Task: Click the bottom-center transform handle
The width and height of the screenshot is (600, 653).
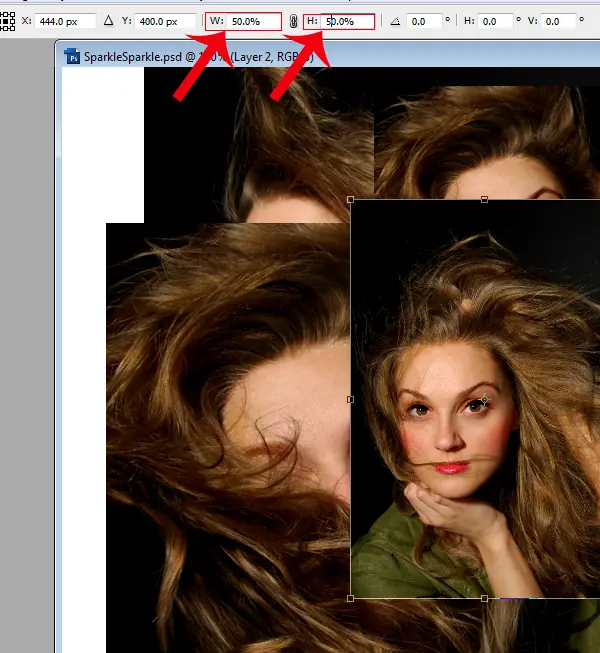Action: click(x=485, y=598)
